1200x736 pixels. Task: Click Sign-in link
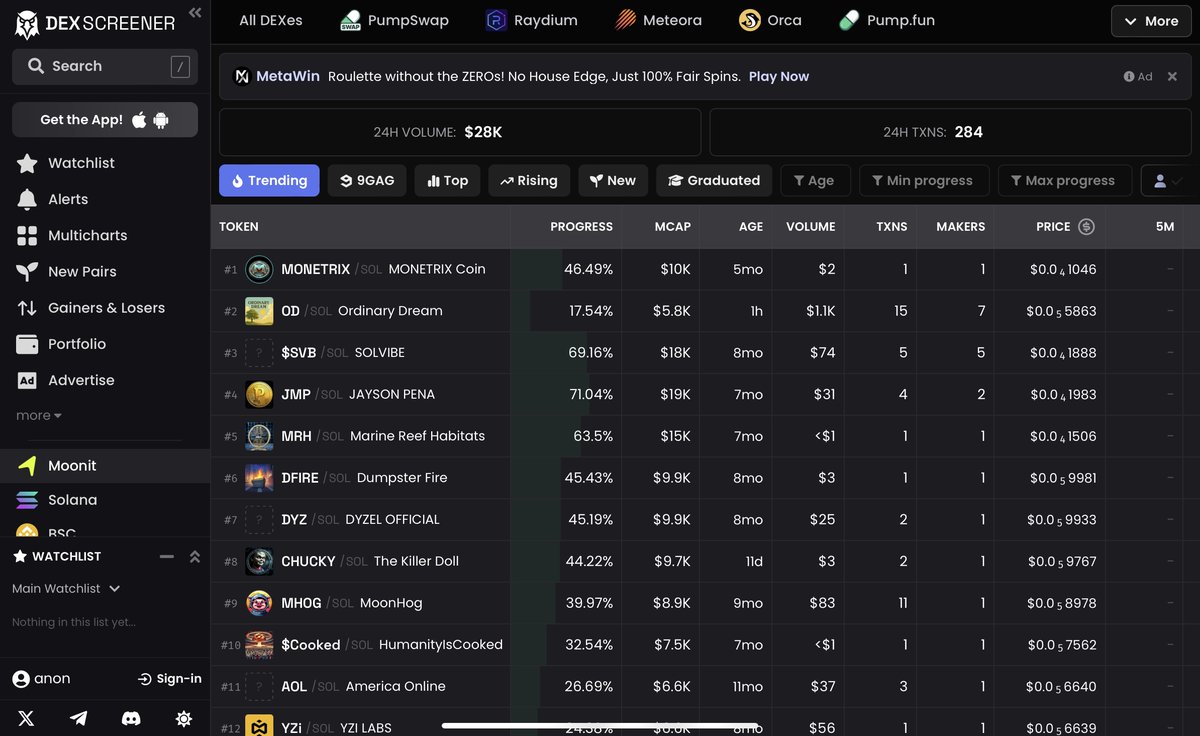coord(170,679)
